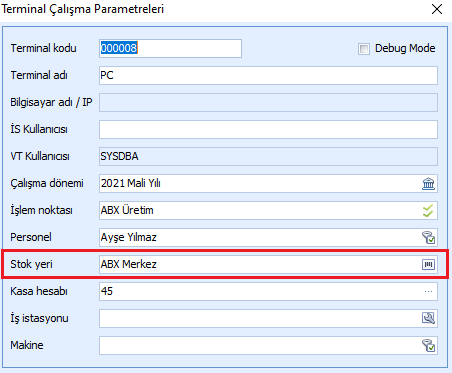Image resolution: width=452 pixels, height=373 pixels.
Task: Click the Çalışma dönemi field text 2021 Mali Yılı
Action: [x=131, y=183]
